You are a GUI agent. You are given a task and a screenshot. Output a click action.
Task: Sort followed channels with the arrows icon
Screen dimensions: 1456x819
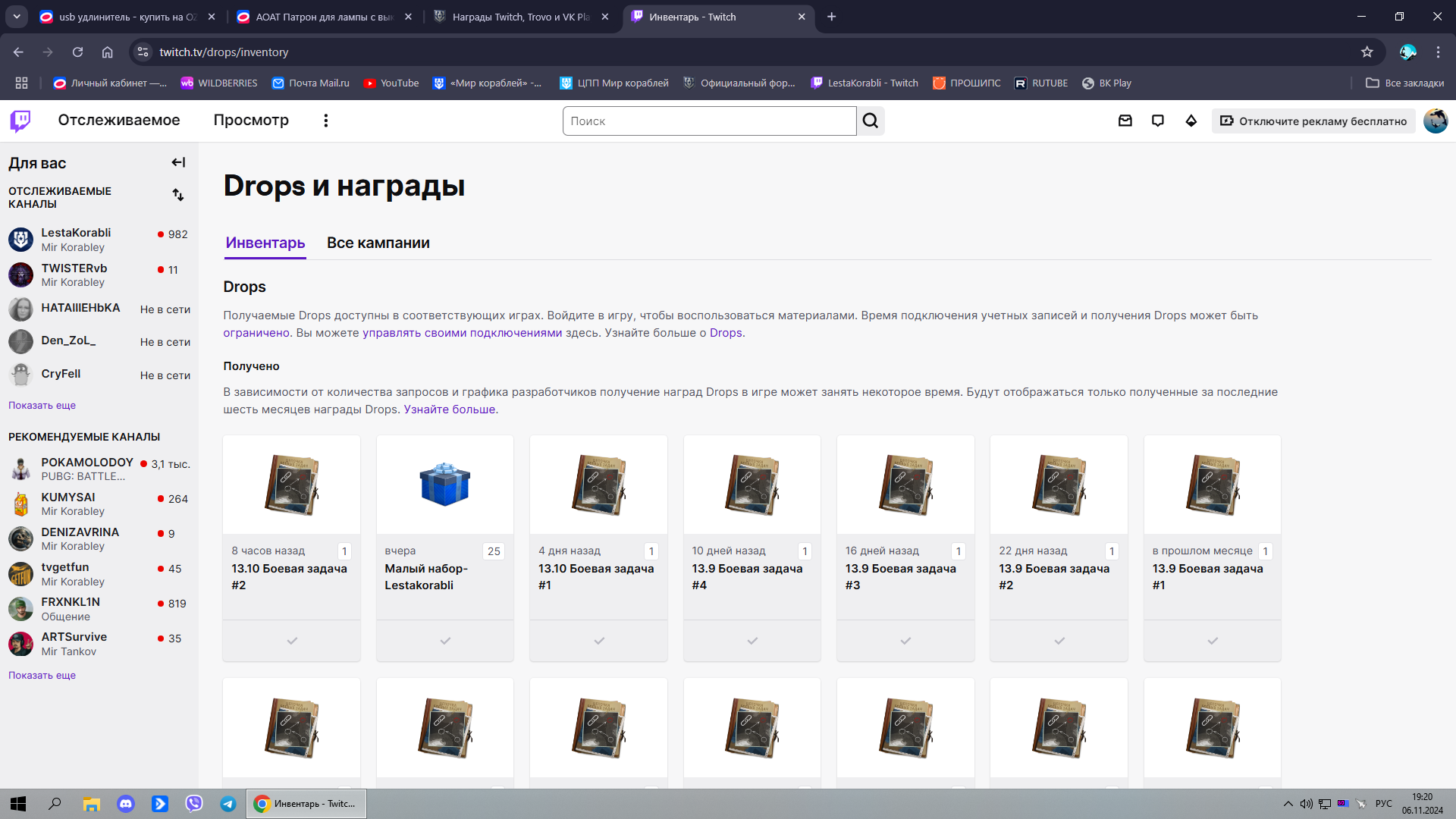tap(178, 195)
